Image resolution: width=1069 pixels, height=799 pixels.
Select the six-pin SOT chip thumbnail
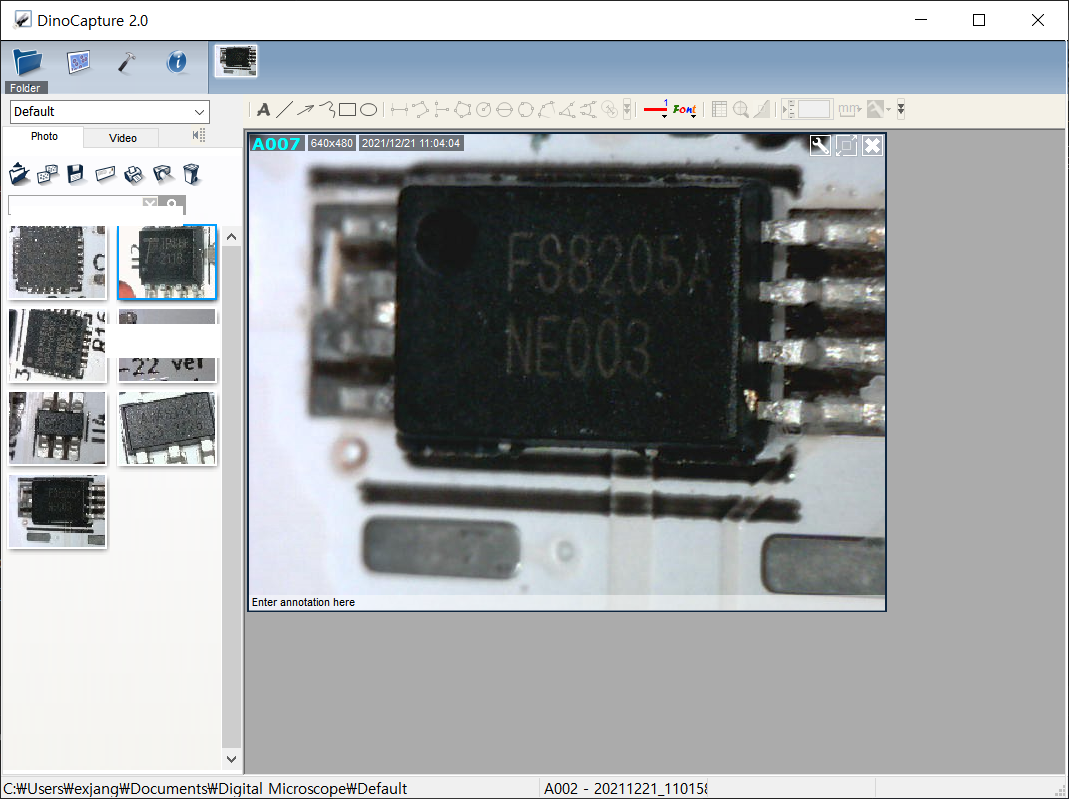[58, 428]
